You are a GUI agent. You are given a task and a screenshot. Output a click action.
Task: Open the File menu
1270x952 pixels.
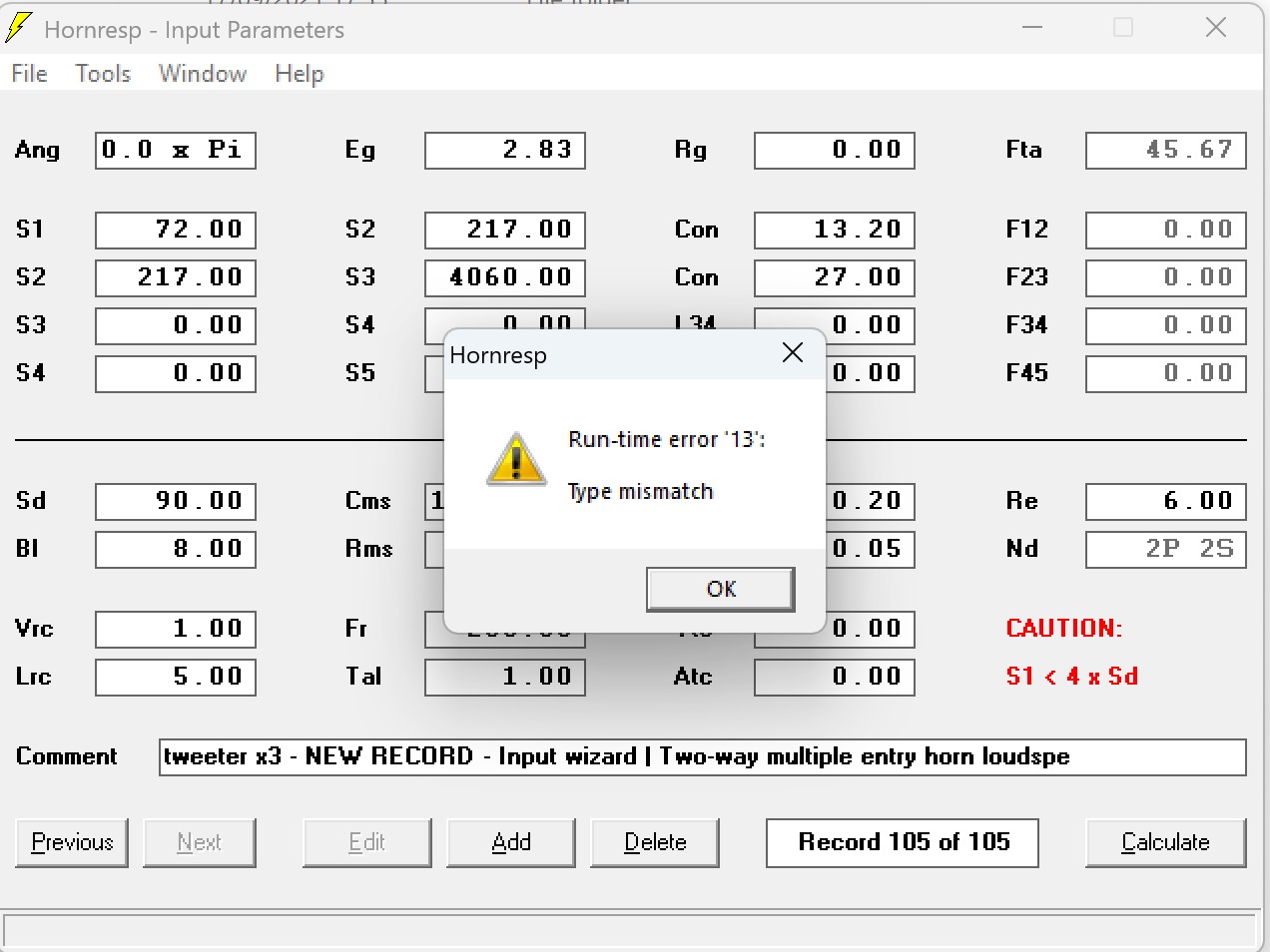[x=29, y=73]
